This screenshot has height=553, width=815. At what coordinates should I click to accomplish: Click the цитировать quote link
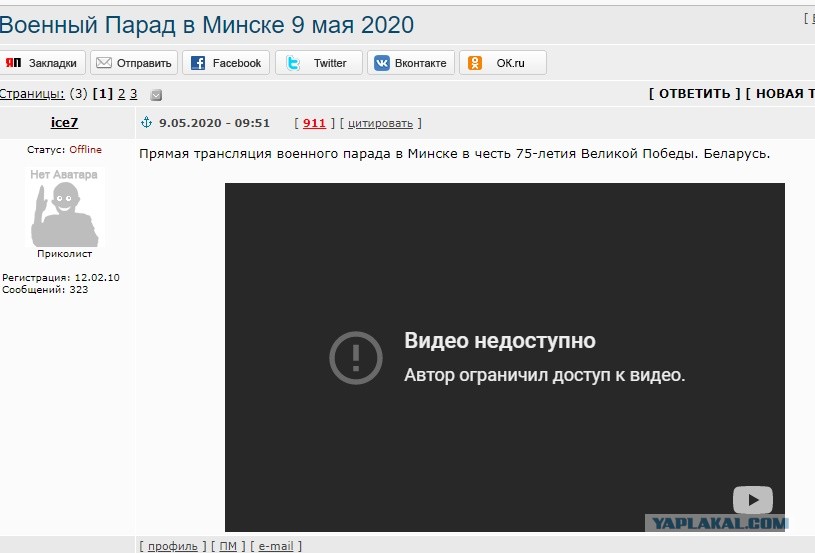coord(380,124)
